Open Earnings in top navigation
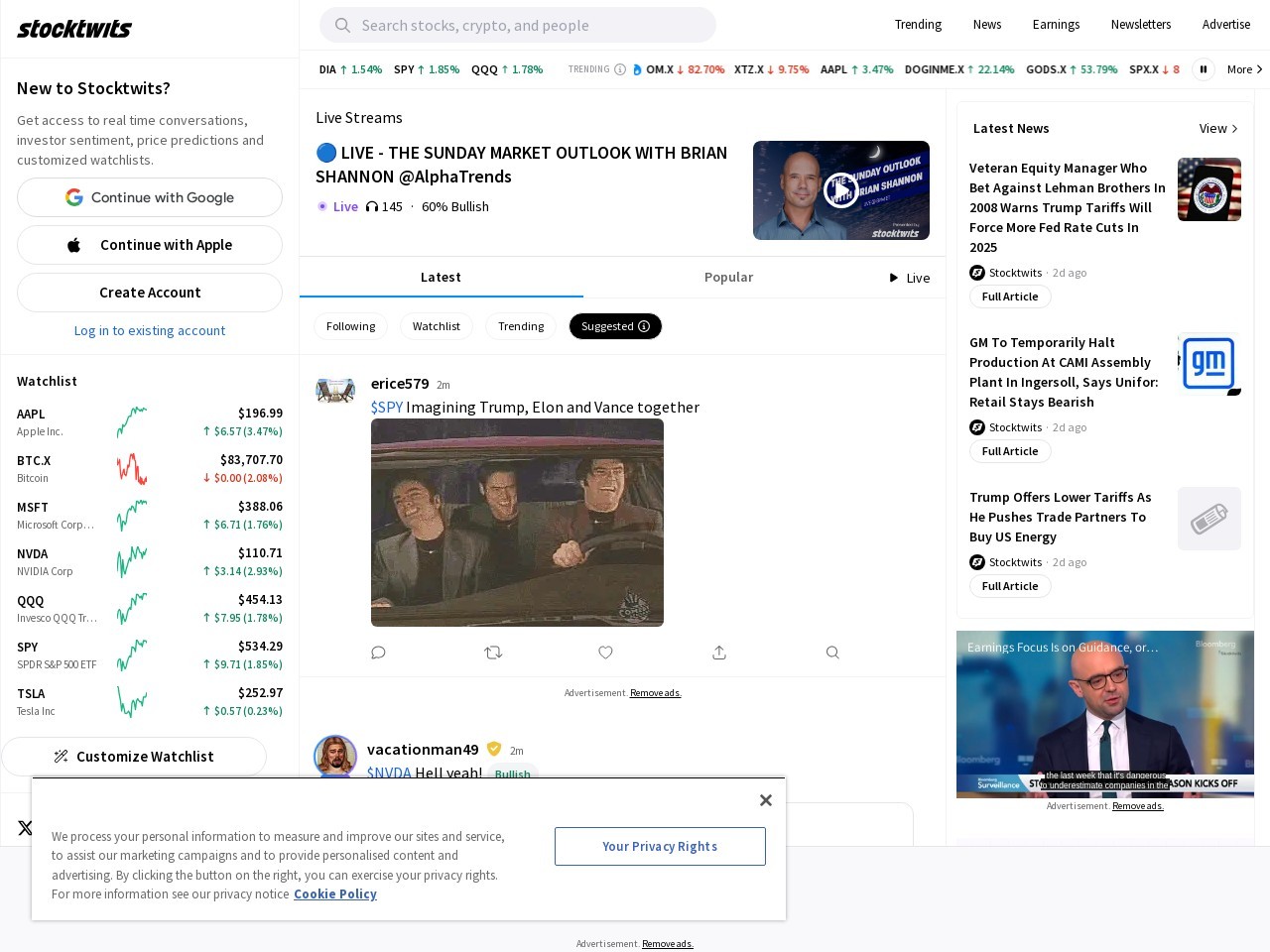This screenshot has width=1270, height=952. pyautogui.click(x=1056, y=25)
